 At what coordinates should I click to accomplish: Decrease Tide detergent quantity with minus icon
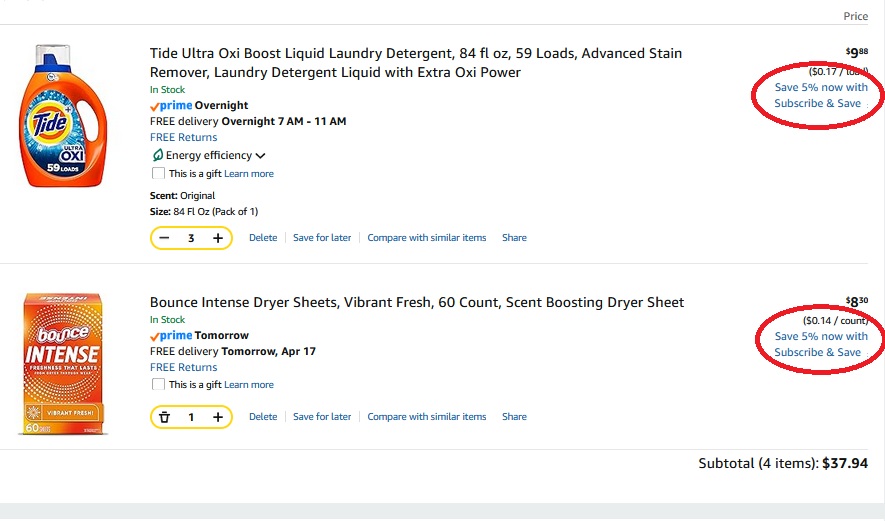(165, 238)
